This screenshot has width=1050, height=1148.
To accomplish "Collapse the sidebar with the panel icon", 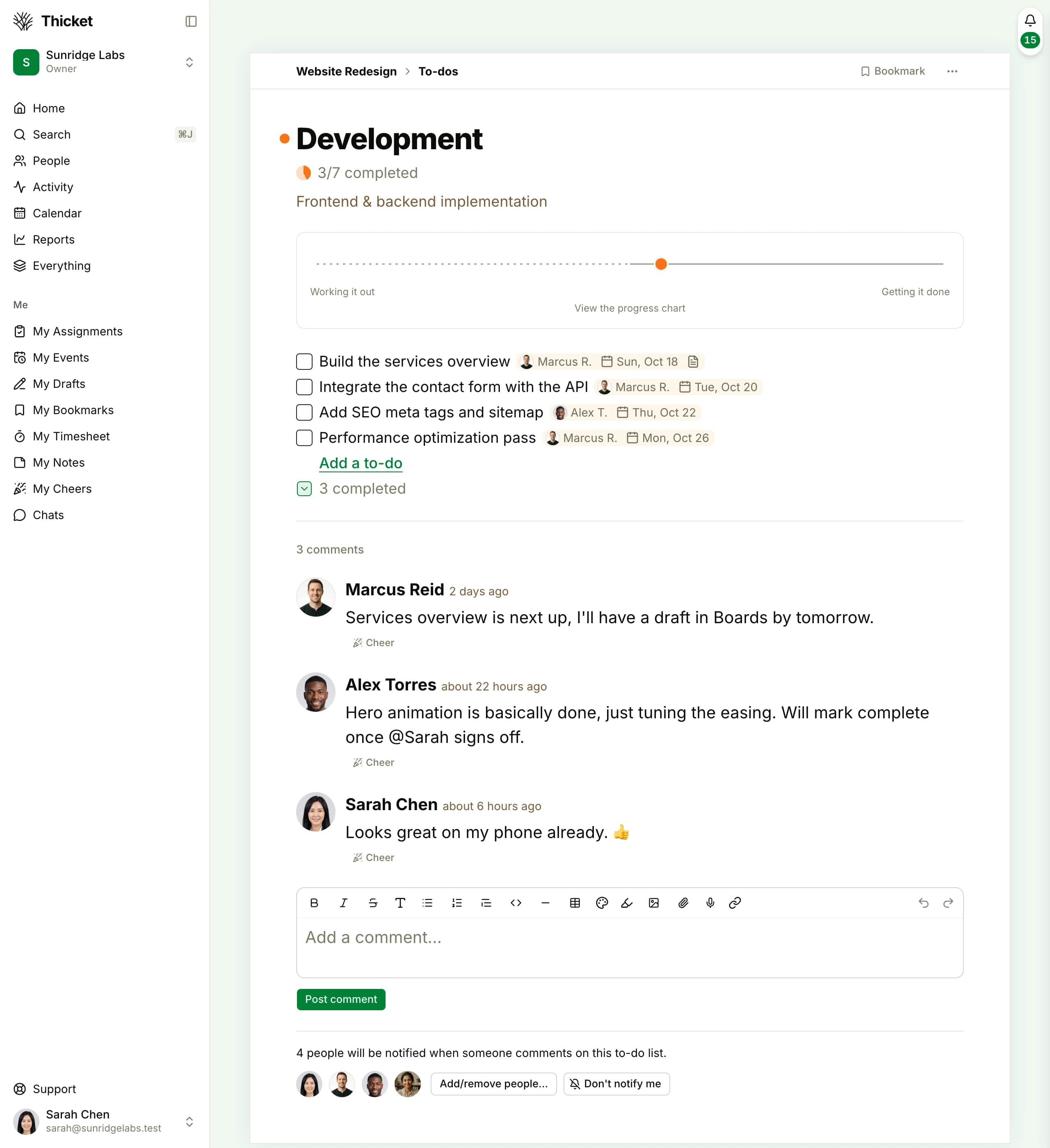I will (191, 21).
